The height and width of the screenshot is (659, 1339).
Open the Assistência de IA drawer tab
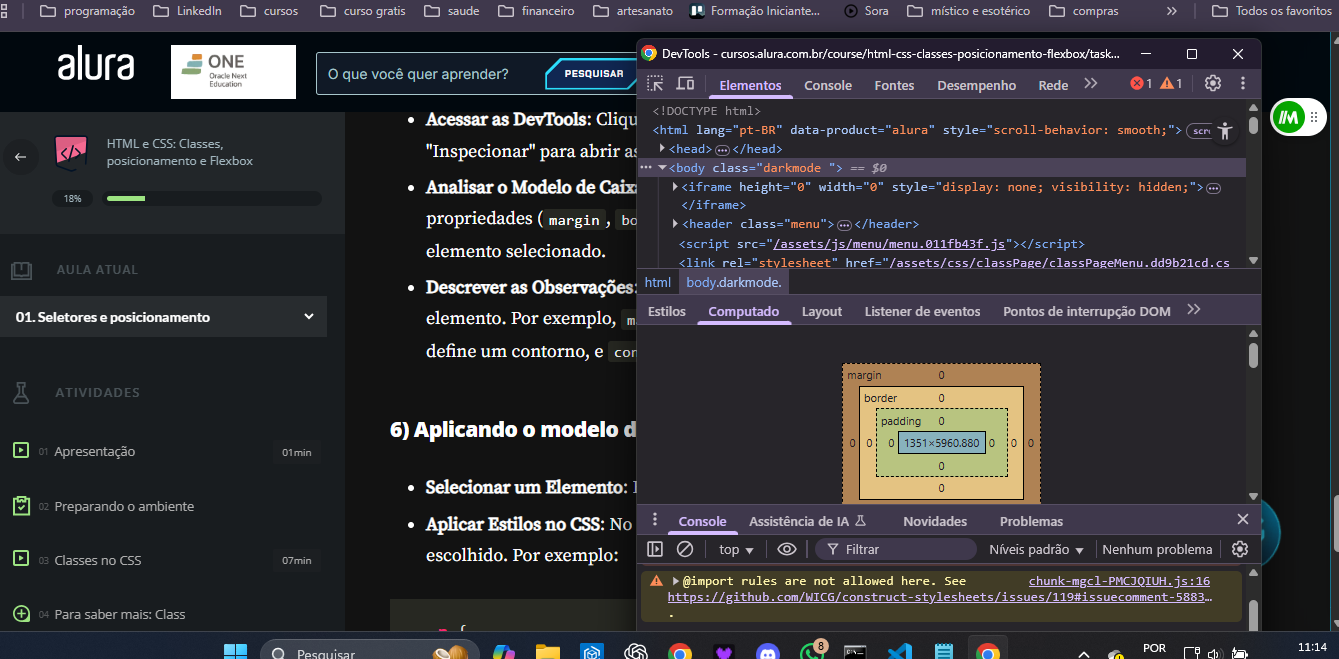(x=806, y=521)
